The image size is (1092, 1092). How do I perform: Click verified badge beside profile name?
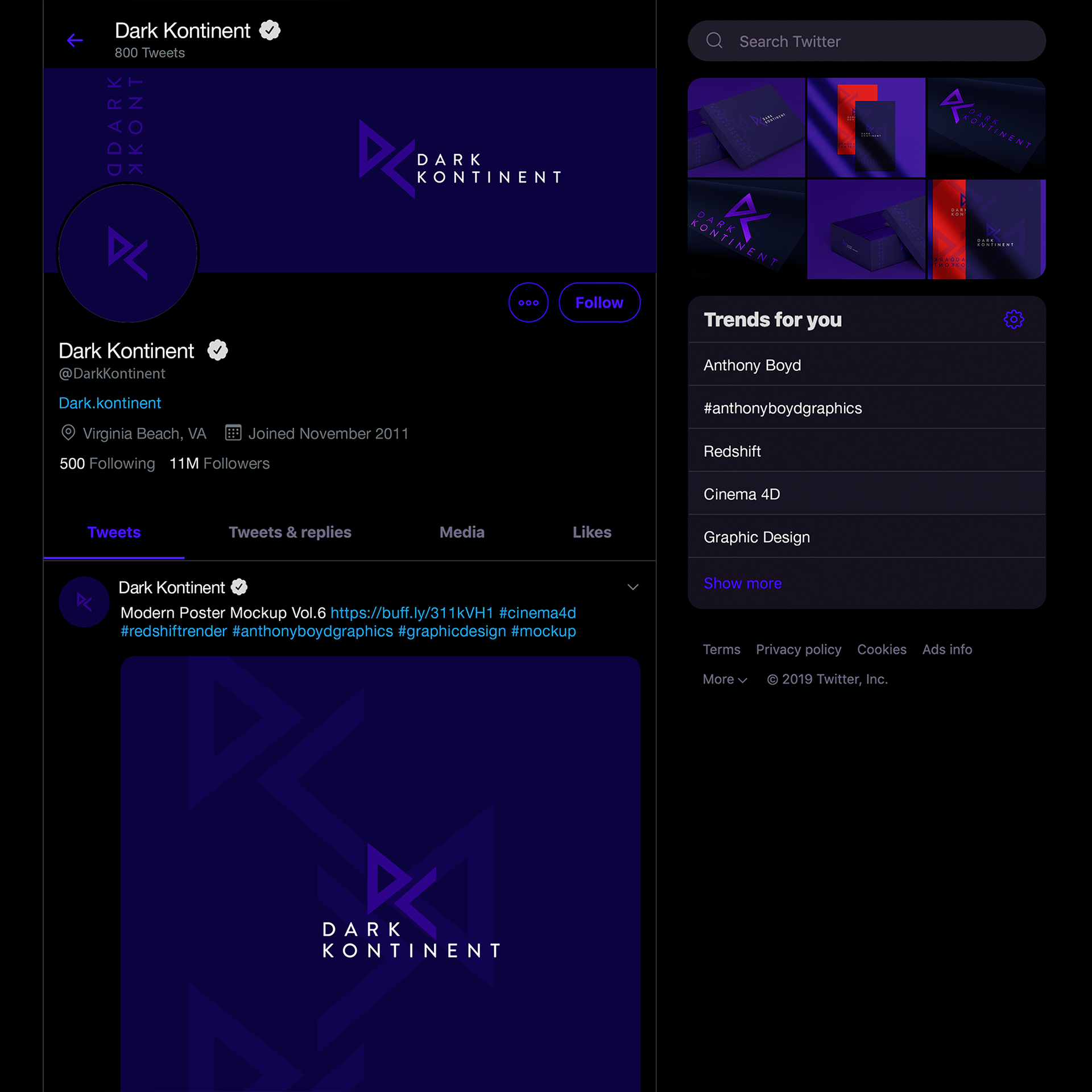pyautogui.click(x=218, y=350)
